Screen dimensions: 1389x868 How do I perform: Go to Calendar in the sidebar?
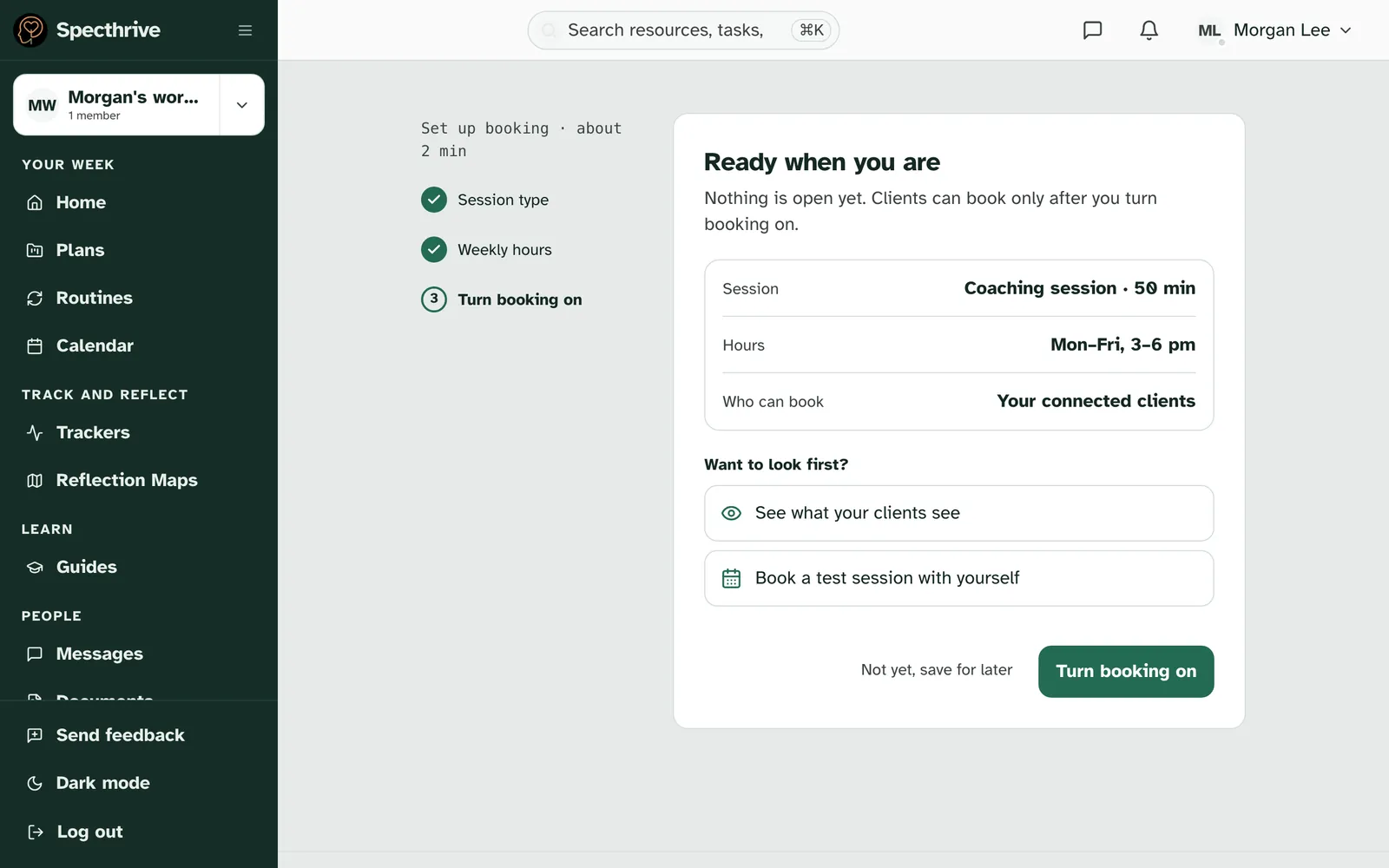tap(139, 345)
